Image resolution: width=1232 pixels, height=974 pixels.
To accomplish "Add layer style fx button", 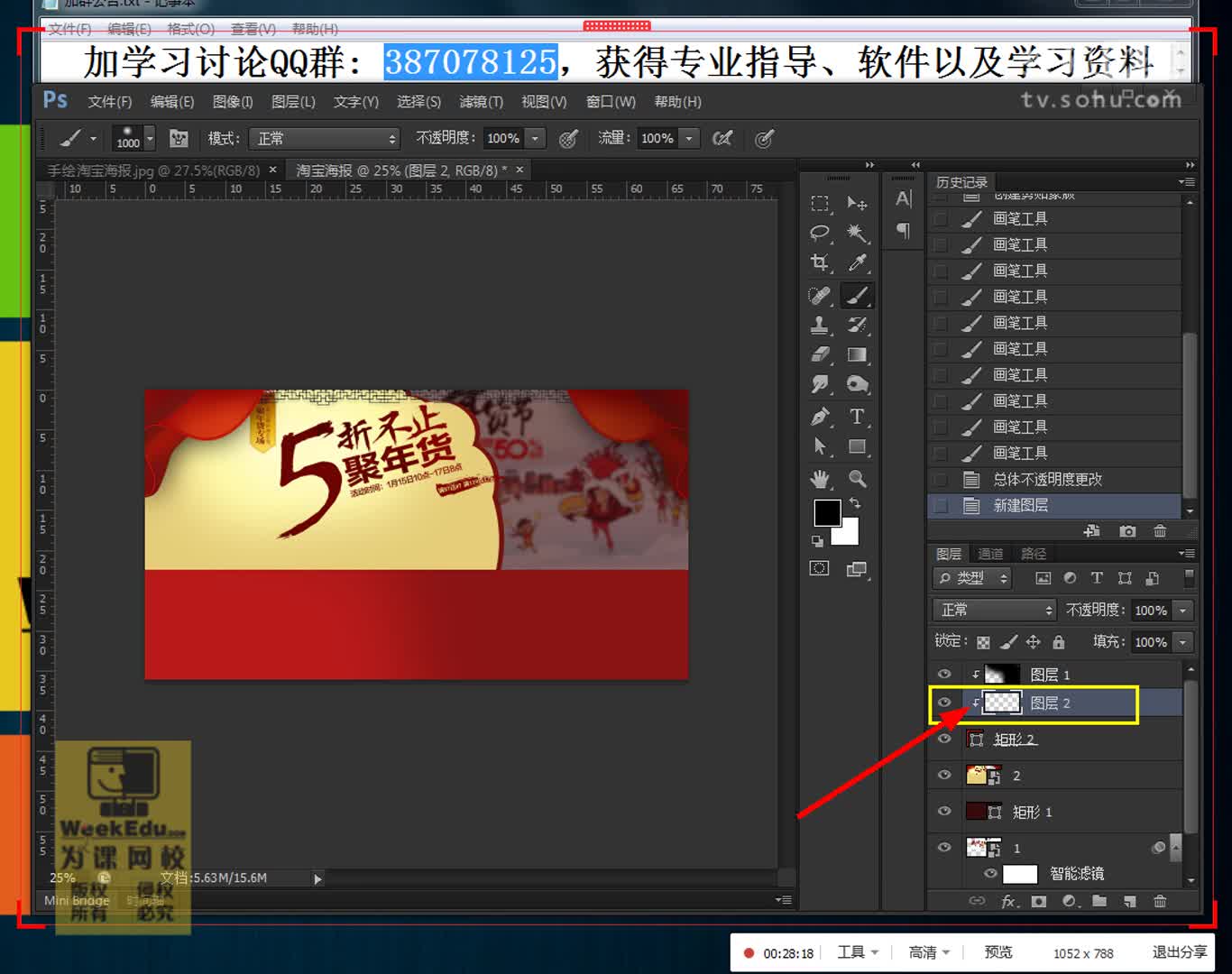I will click(x=1009, y=901).
